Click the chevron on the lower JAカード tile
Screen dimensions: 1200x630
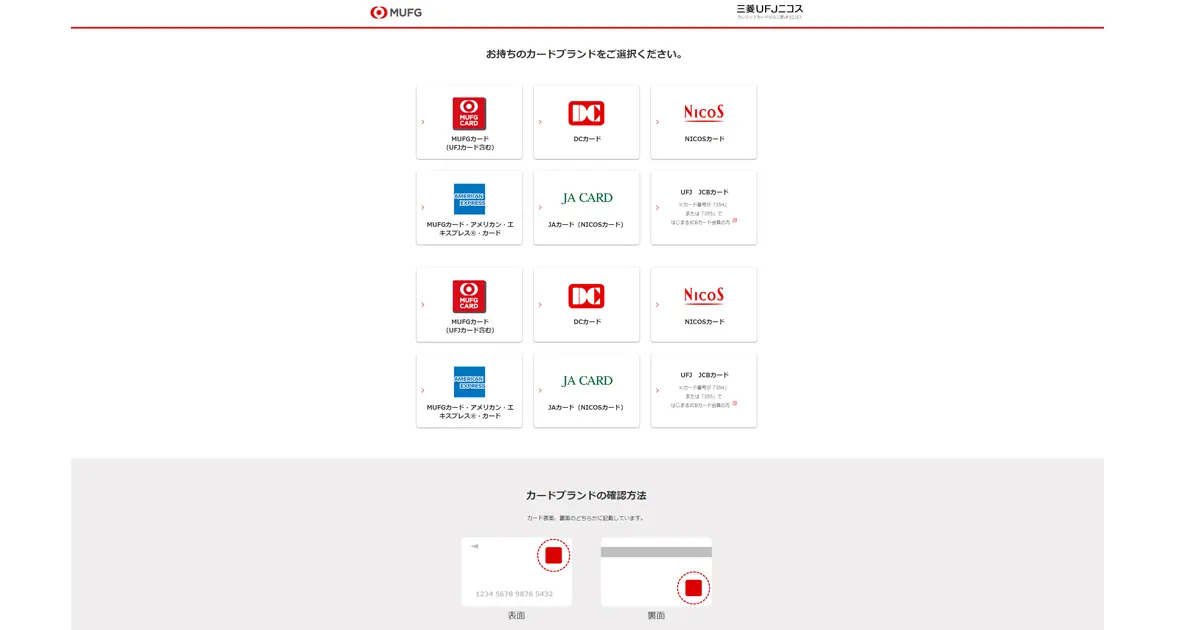click(540, 391)
